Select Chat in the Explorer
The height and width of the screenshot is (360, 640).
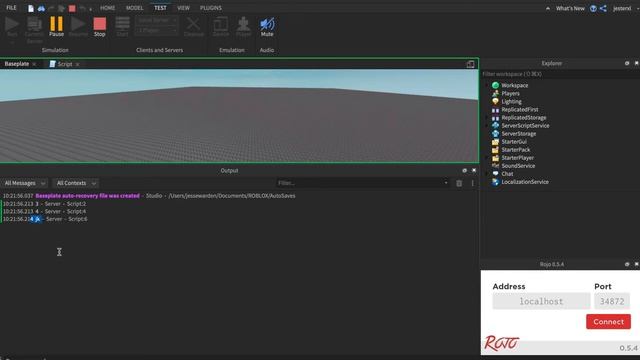(507, 174)
